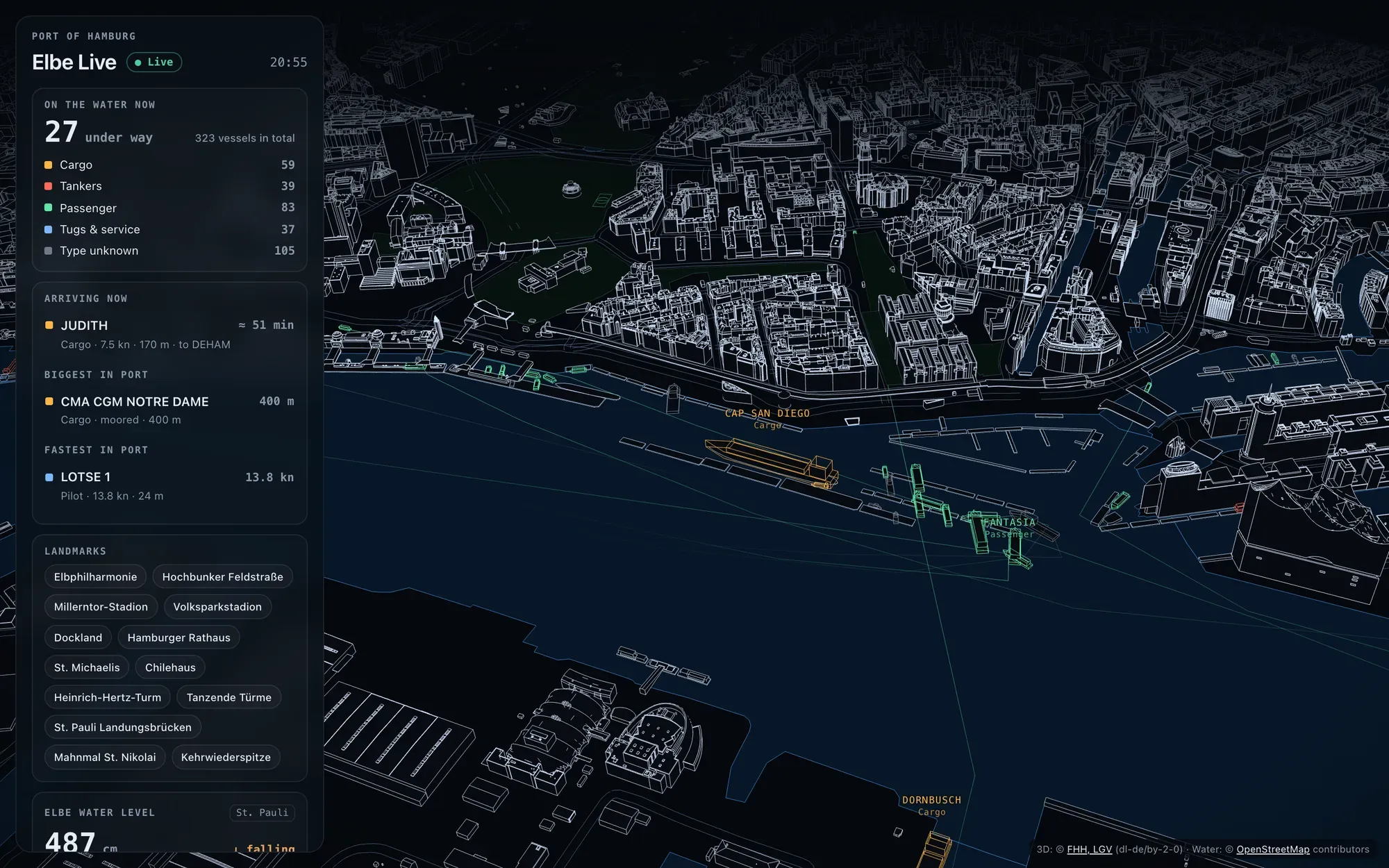Select Tanzende Türme landmark chip
1389x868 pixels.
pos(229,697)
